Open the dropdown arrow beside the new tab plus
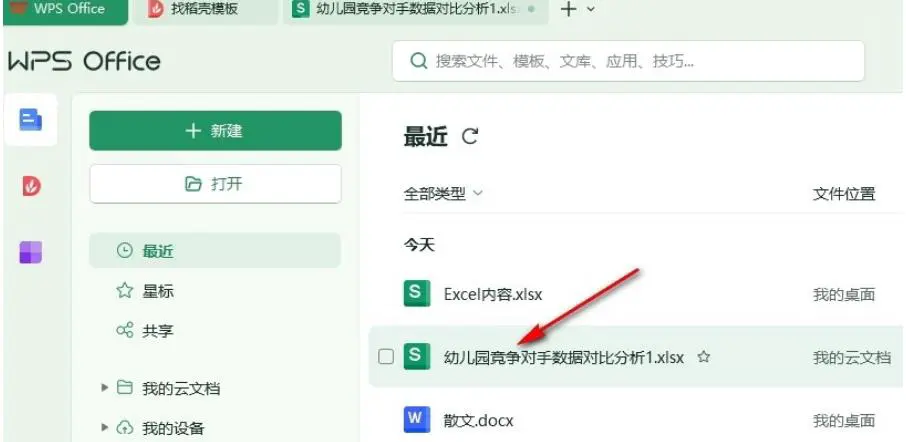The height and width of the screenshot is (442, 906). pyautogui.click(x=591, y=10)
